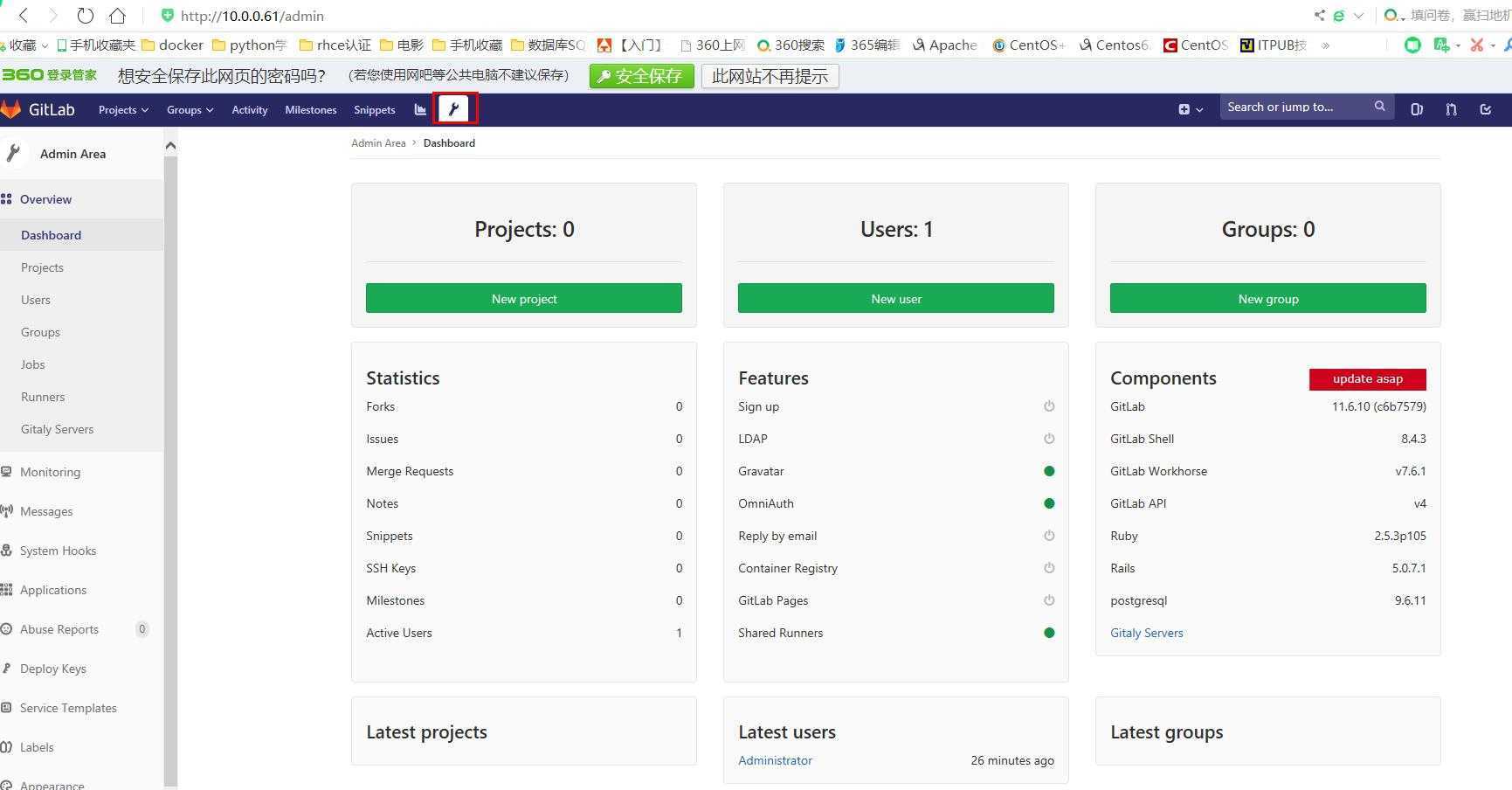Click the green New project button

point(523,298)
